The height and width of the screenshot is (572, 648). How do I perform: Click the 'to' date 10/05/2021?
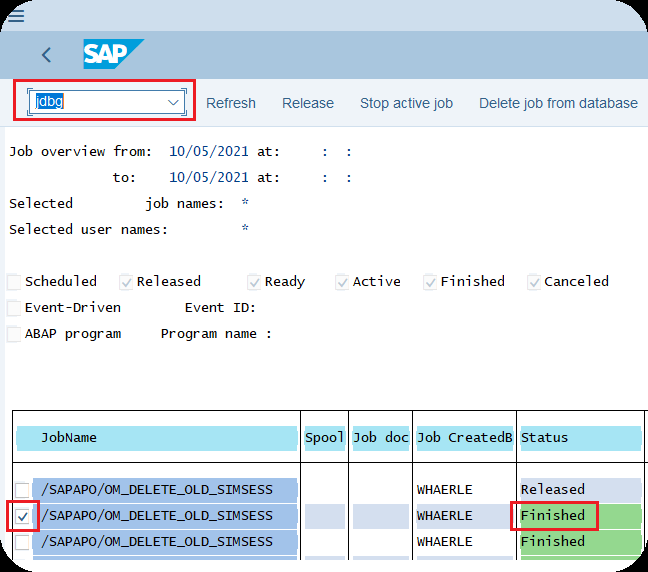(x=209, y=178)
